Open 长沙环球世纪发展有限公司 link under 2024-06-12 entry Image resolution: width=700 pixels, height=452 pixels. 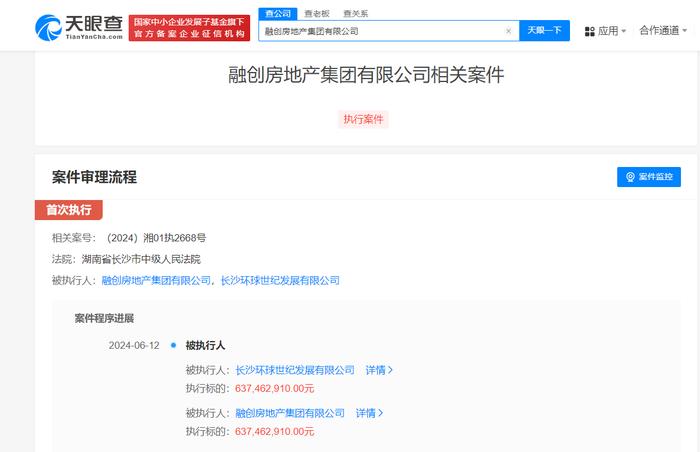(295, 370)
